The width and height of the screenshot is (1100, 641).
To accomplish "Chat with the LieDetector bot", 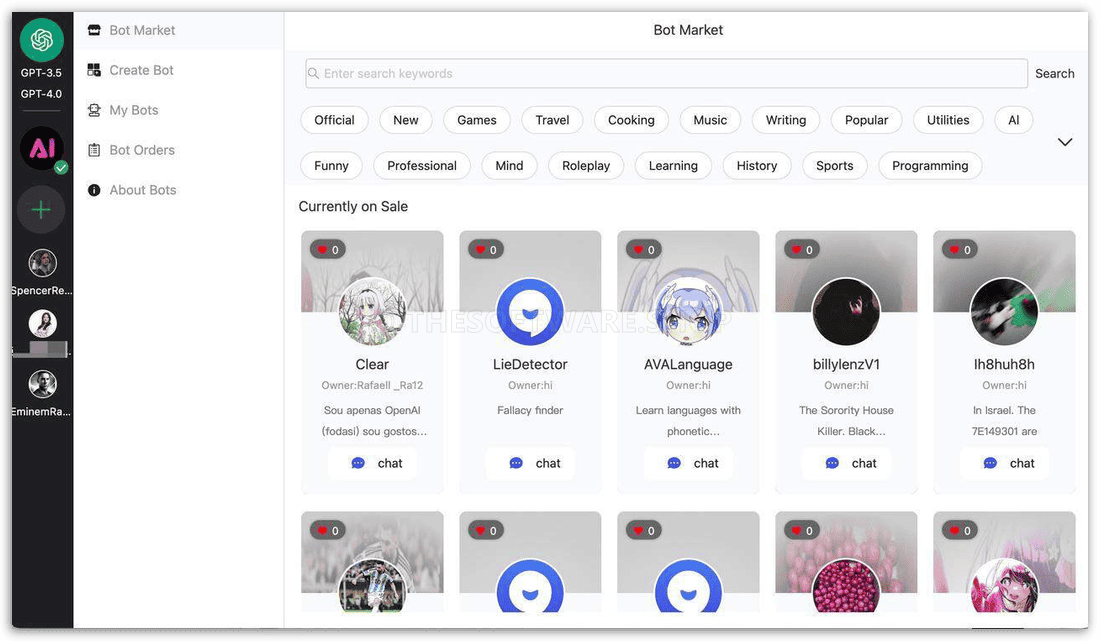I will click(530, 463).
